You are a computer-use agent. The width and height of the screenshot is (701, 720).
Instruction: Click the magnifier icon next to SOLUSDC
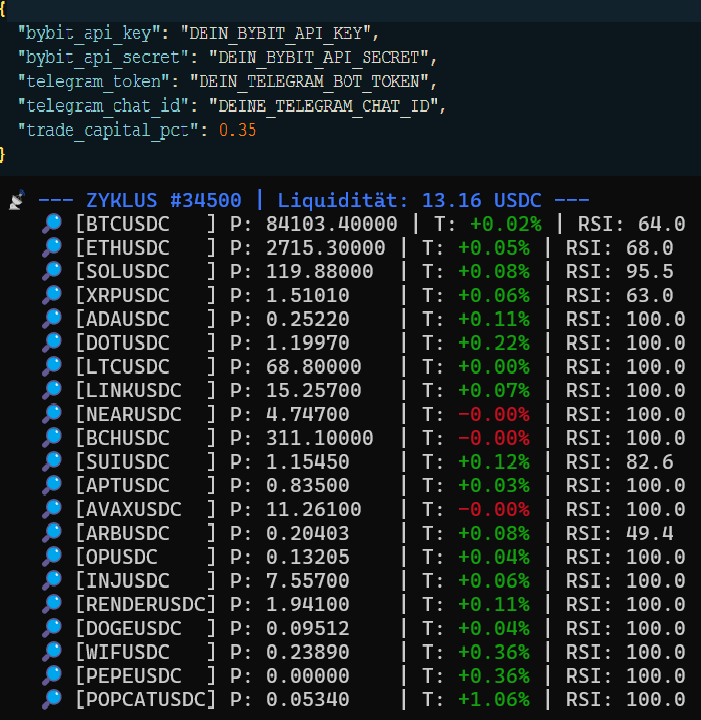pos(52,271)
